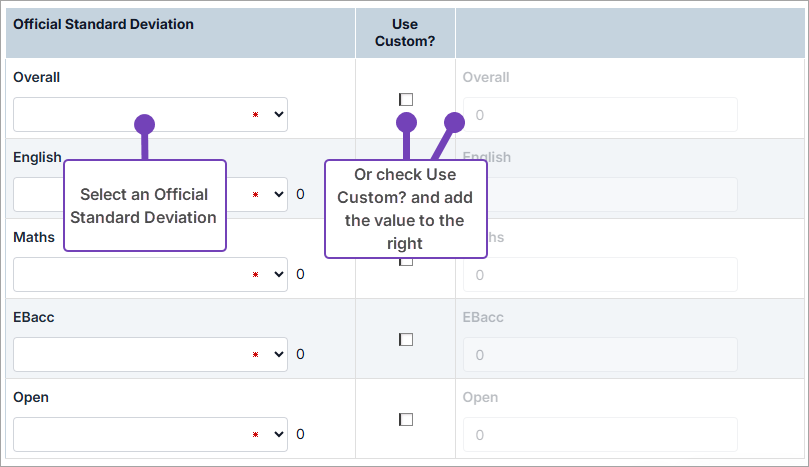
Task: Click the Select an Official Standard Deviation callout
Action: (145, 206)
